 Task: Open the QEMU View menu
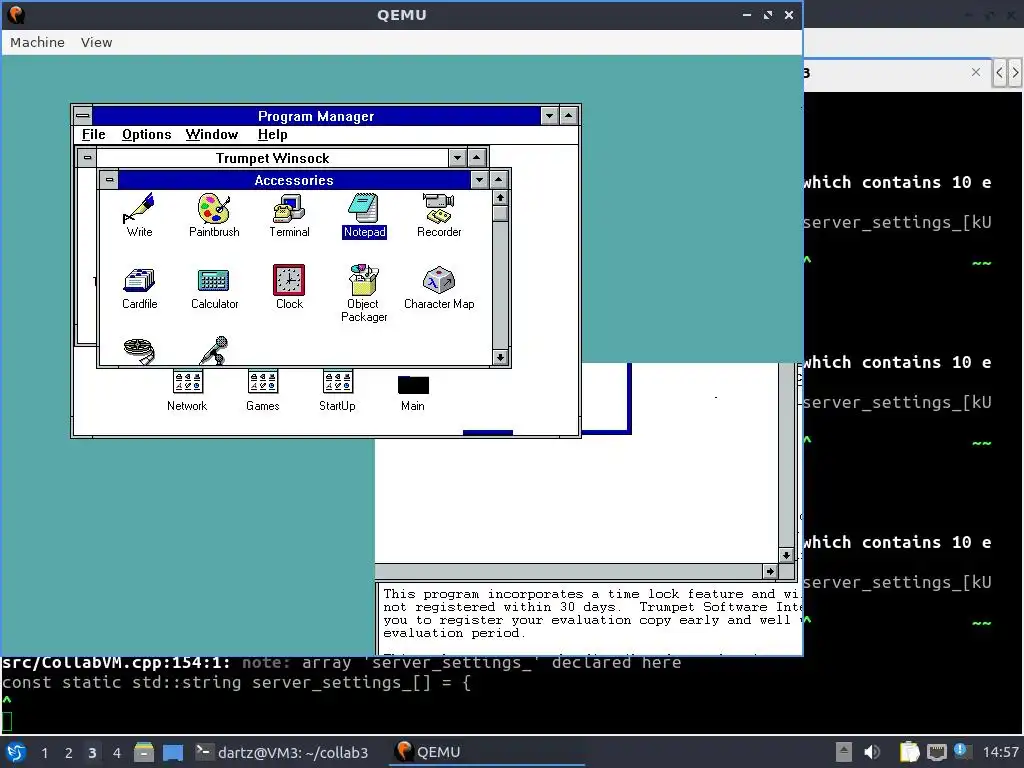(x=97, y=42)
